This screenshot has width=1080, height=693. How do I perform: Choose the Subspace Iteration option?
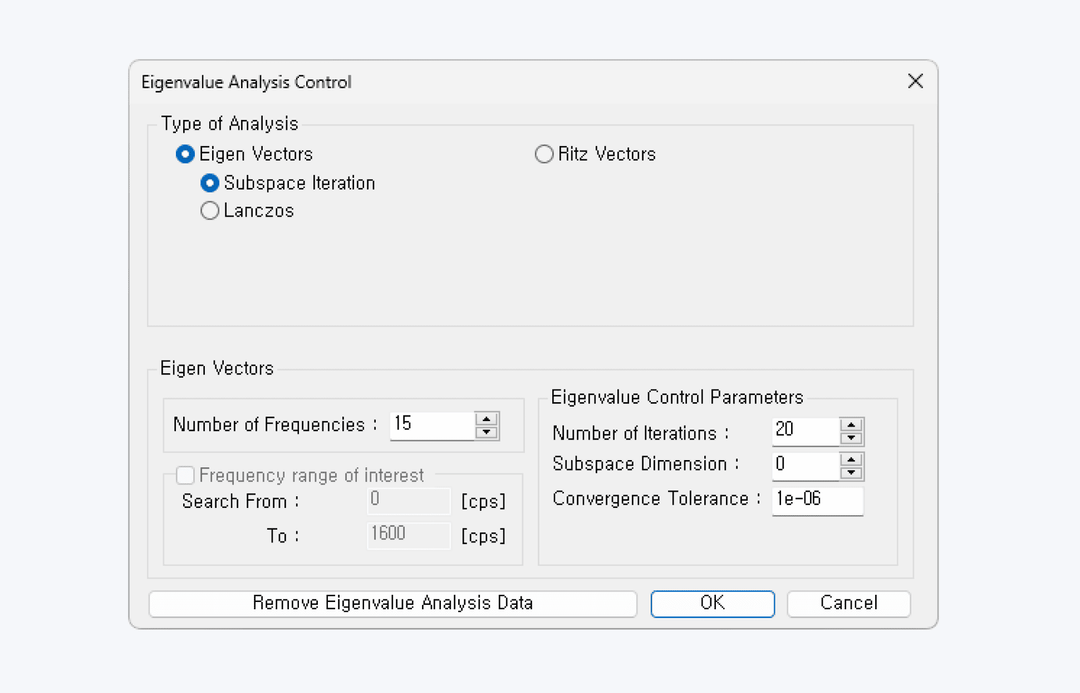pyautogui.click(x=209, y=183)
